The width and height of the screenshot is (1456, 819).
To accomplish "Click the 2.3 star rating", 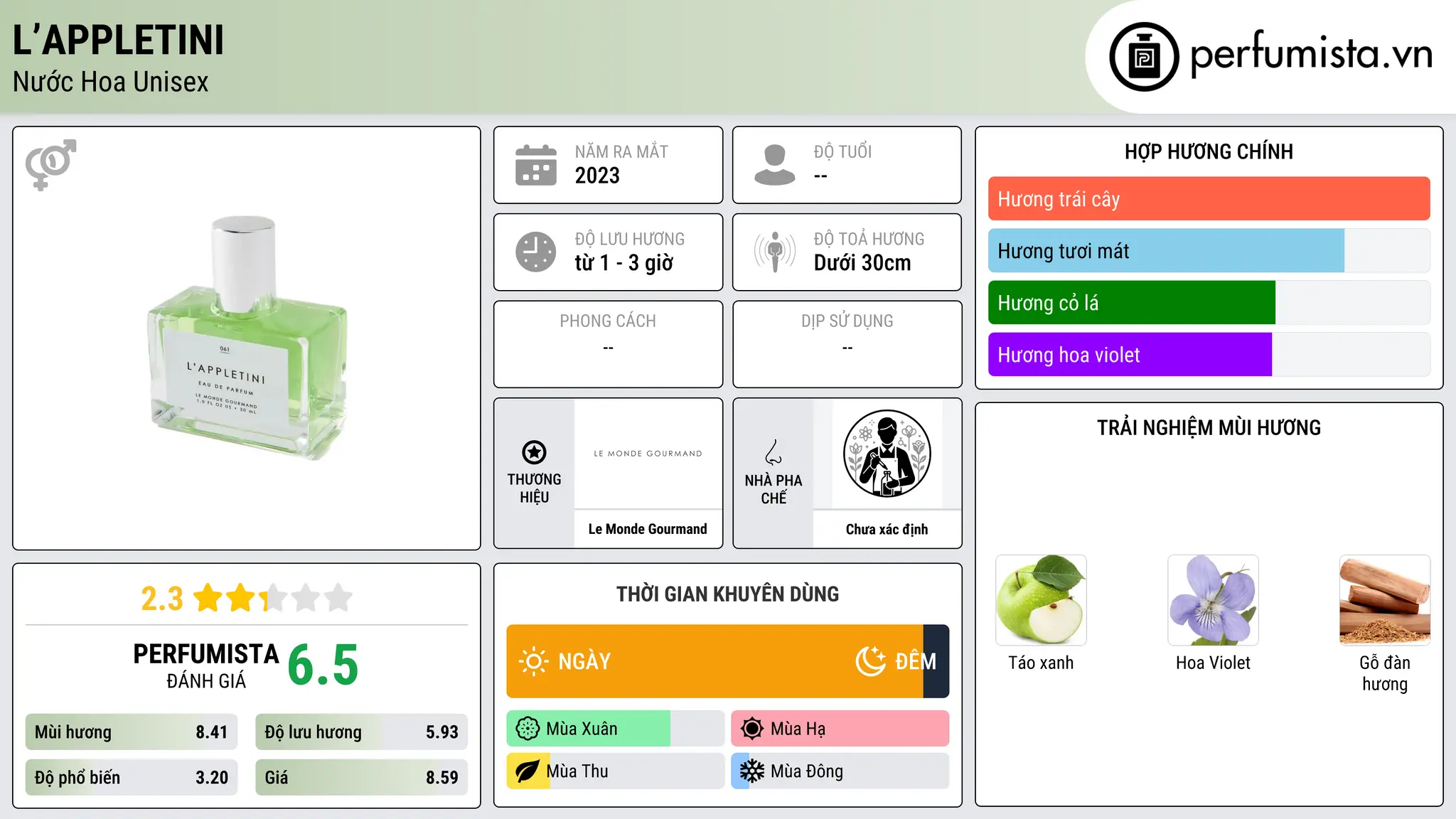I will (x=247, y=598).
